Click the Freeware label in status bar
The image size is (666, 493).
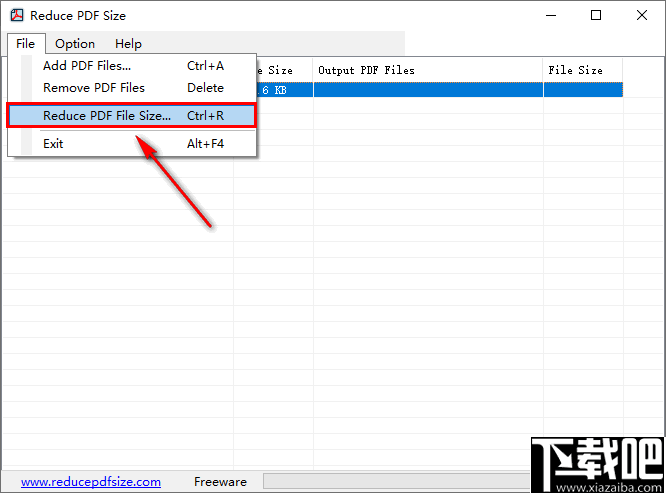(x=220, y=482)
